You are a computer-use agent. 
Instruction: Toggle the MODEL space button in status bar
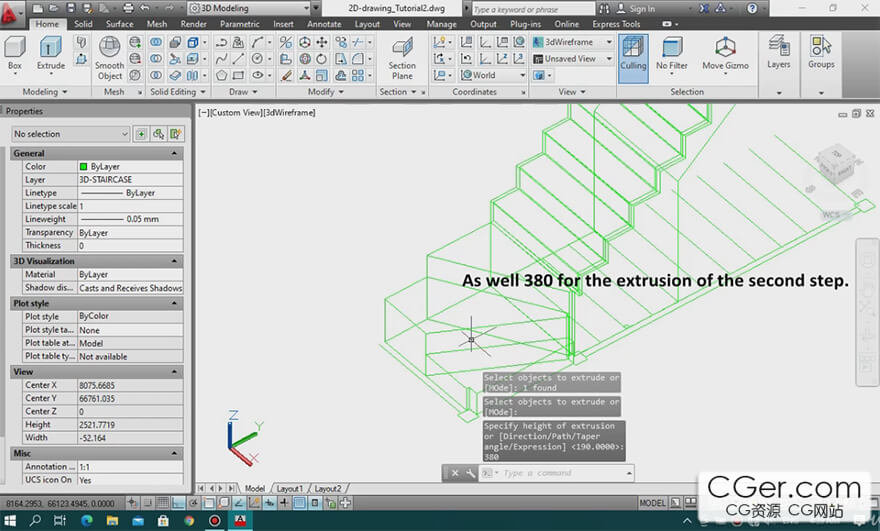[x=652, y=503]
